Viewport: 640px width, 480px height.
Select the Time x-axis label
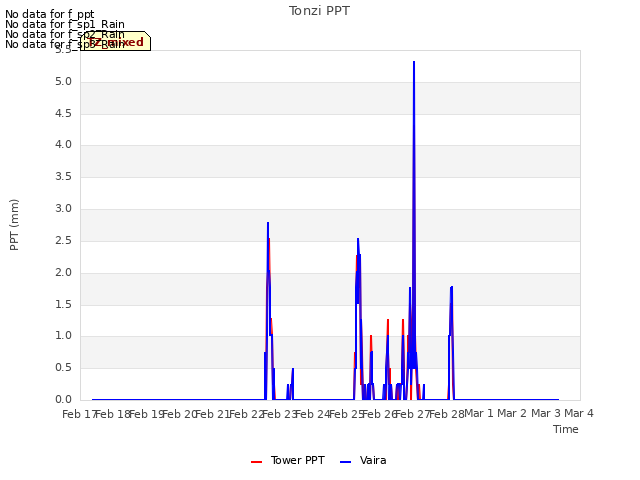coord(566,429)
